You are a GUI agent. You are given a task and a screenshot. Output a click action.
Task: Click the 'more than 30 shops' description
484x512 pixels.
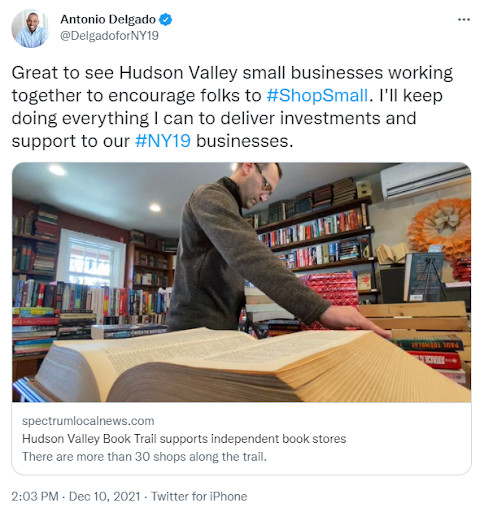144,456
